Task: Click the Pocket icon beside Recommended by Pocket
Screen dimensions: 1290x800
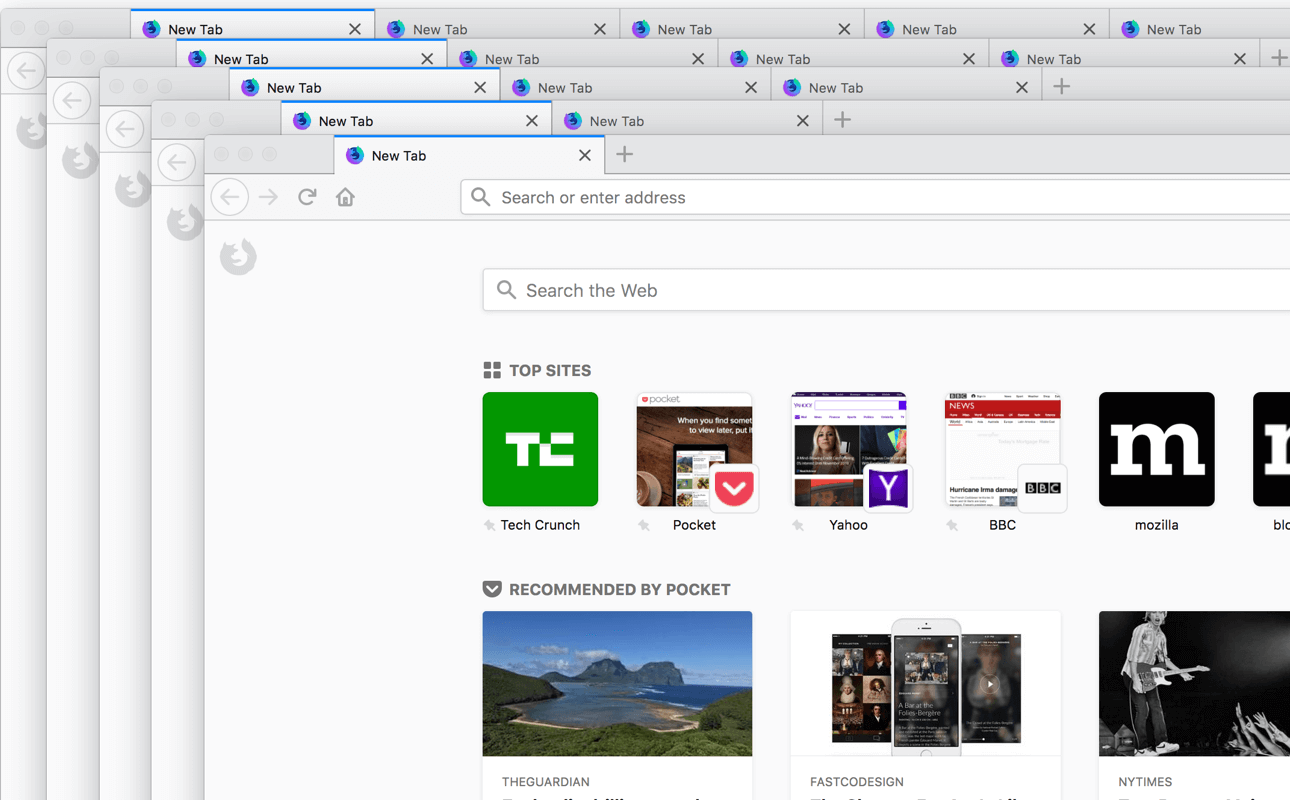Action: 492,589
